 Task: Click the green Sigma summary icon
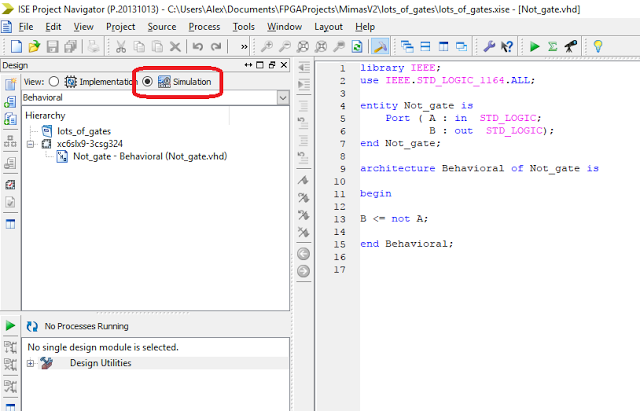pos(552,47)
